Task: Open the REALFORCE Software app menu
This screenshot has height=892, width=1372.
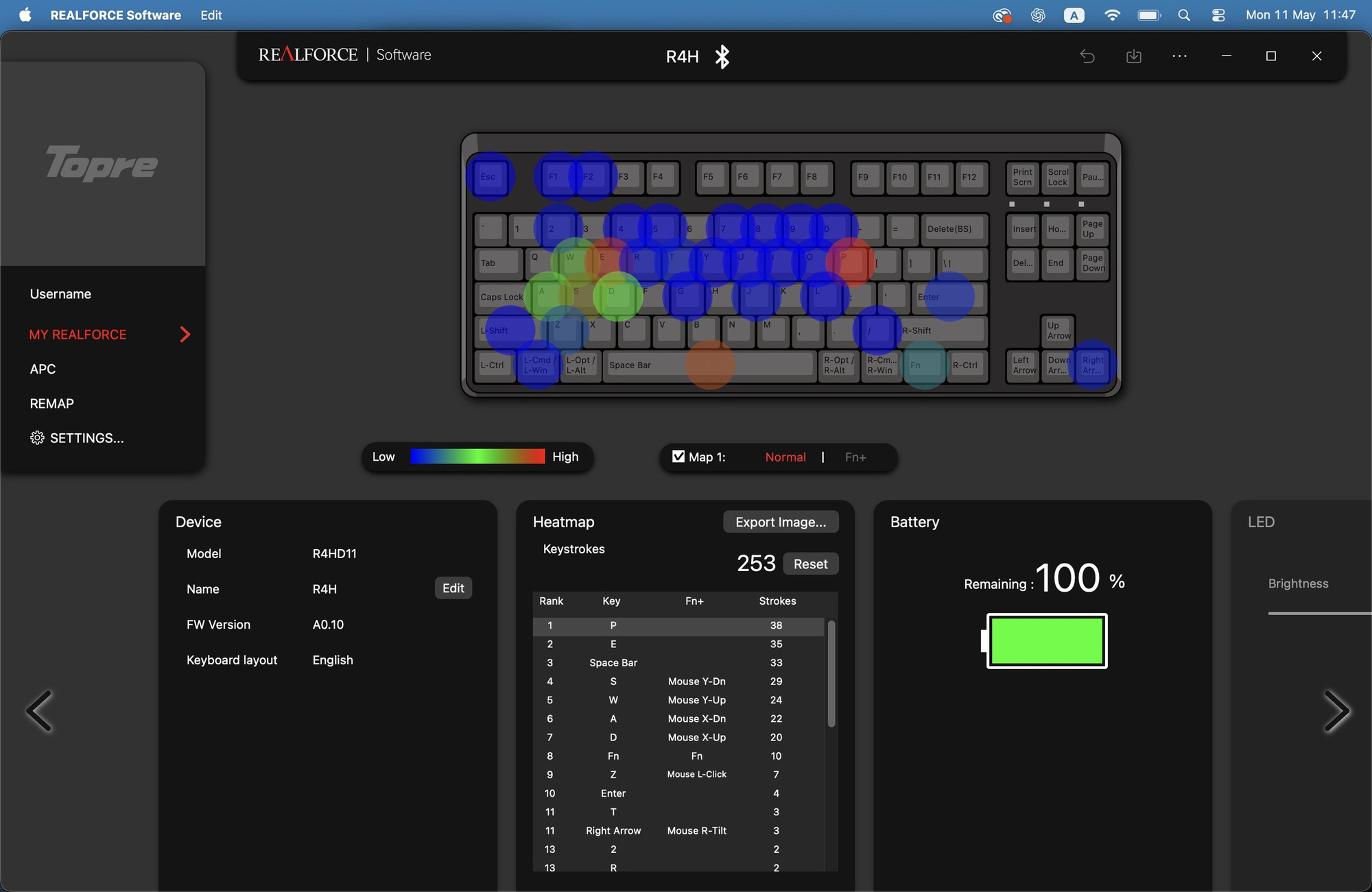Action: (x=115, y=15)
